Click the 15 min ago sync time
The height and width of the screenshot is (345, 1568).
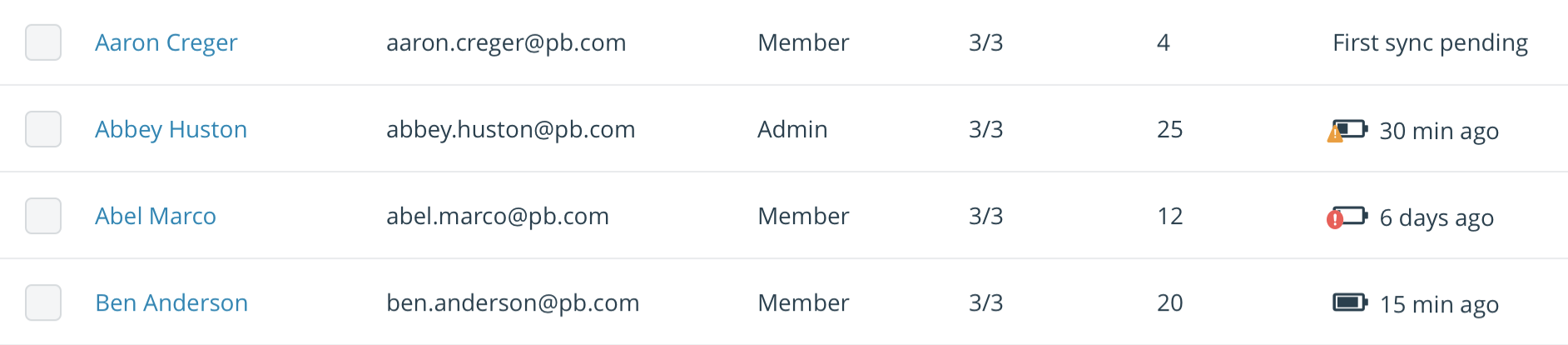pyautogui.click(x=1439, y=305)
